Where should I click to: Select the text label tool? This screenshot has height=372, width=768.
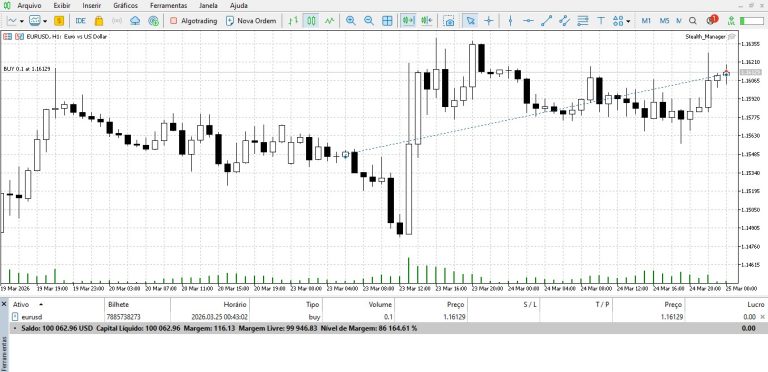coord(601,21)
